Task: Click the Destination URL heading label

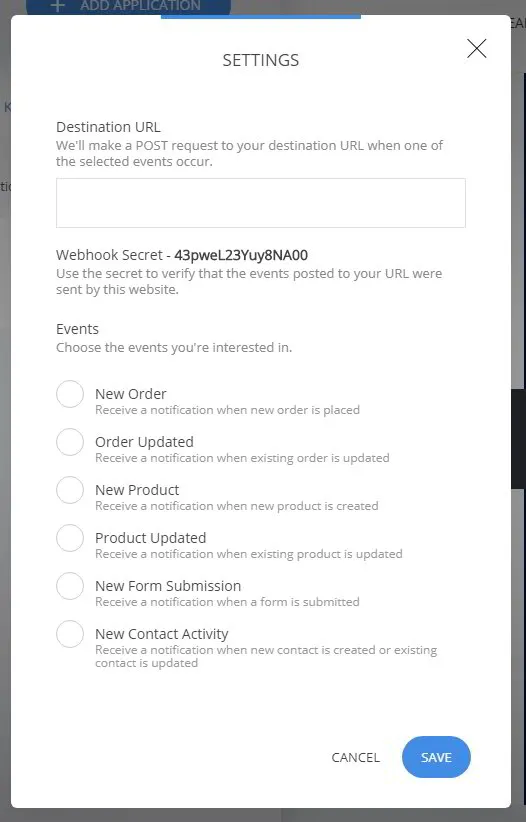Action: click(x=108, y=127)
